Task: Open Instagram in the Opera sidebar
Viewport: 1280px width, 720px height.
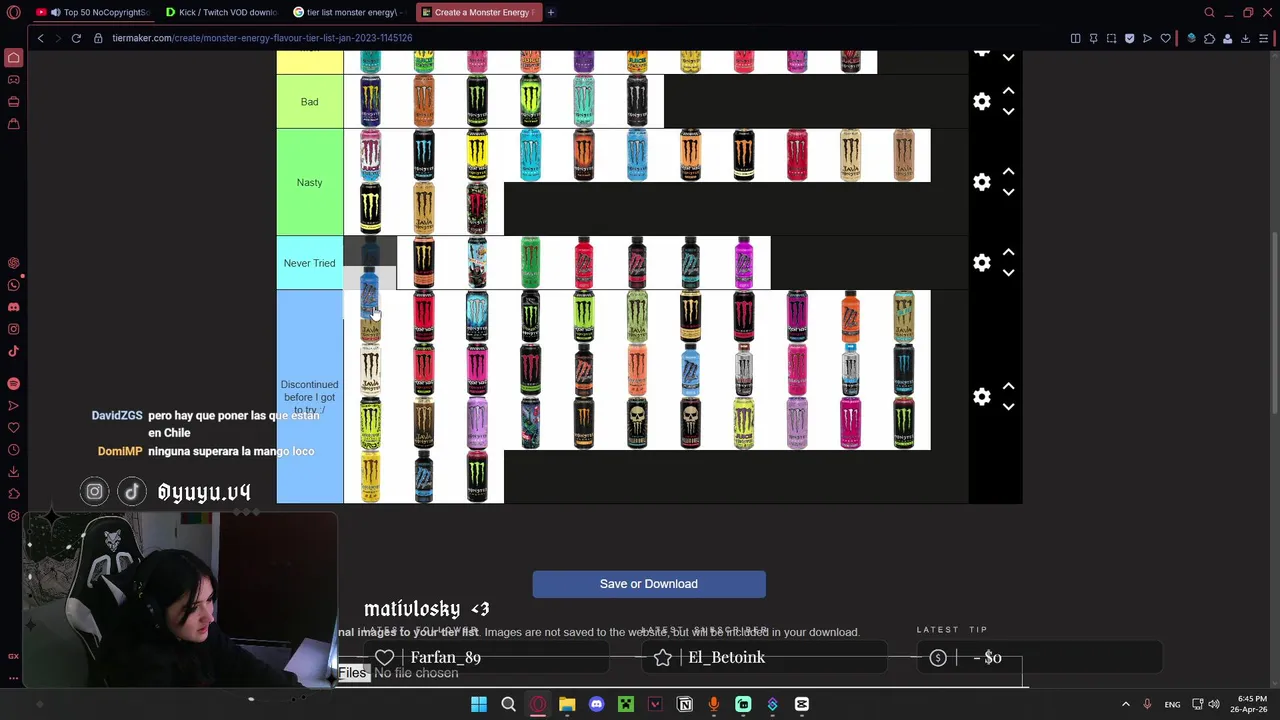Action: [13, 329]
